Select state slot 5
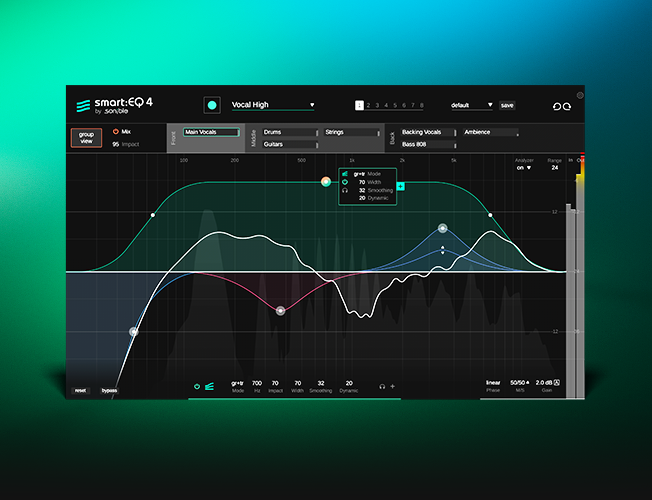 point(395,105)
